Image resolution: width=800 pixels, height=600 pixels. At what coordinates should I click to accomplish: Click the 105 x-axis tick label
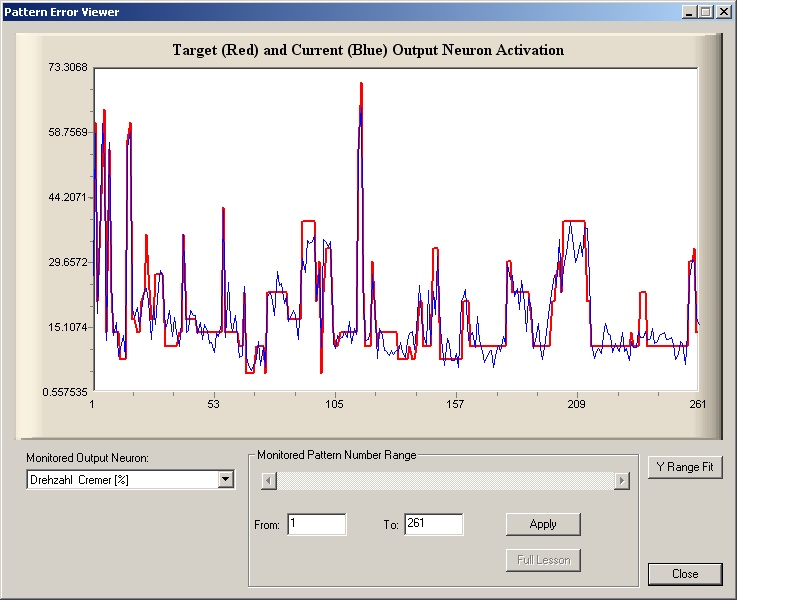point(334,405)
